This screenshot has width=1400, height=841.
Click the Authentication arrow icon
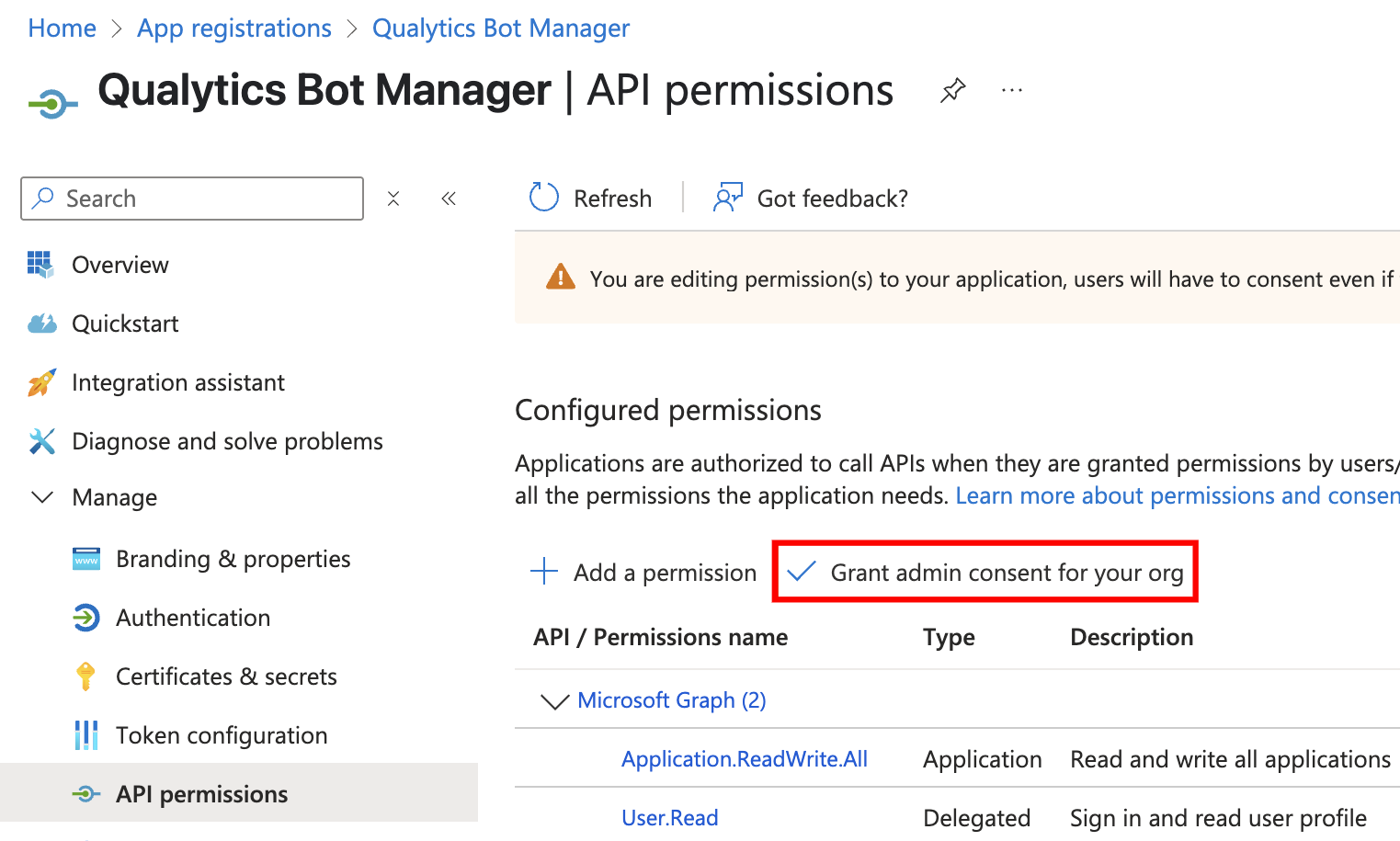[x=86, y=618]
